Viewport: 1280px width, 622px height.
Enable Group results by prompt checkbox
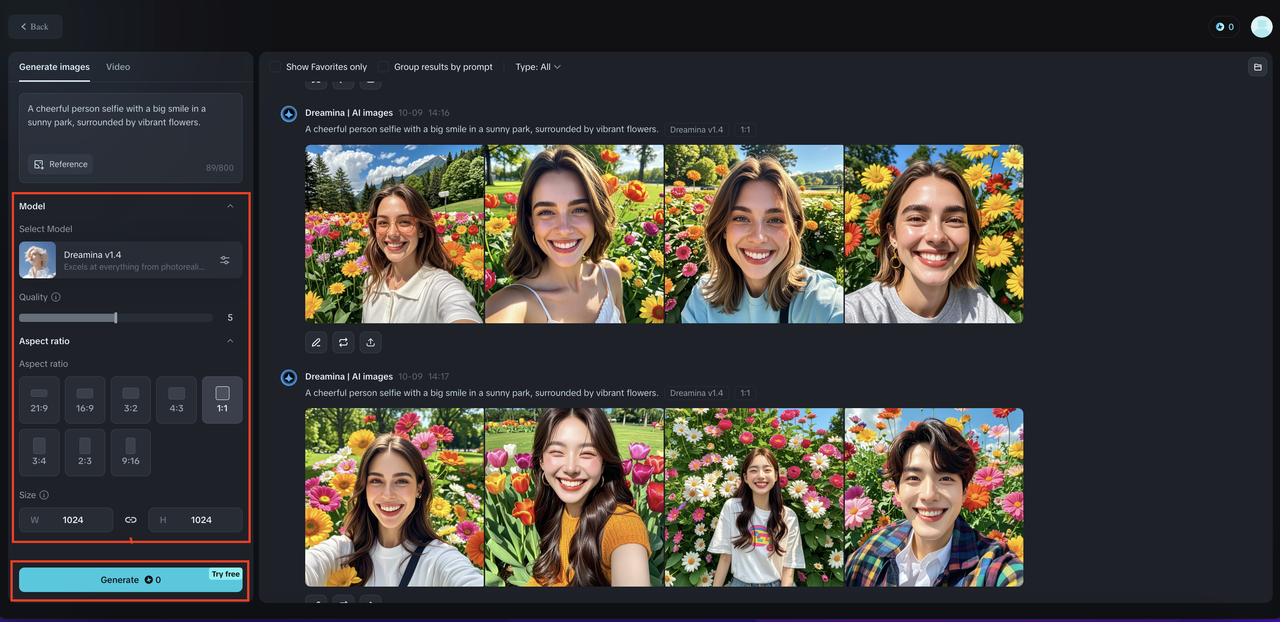click(384, 67)
